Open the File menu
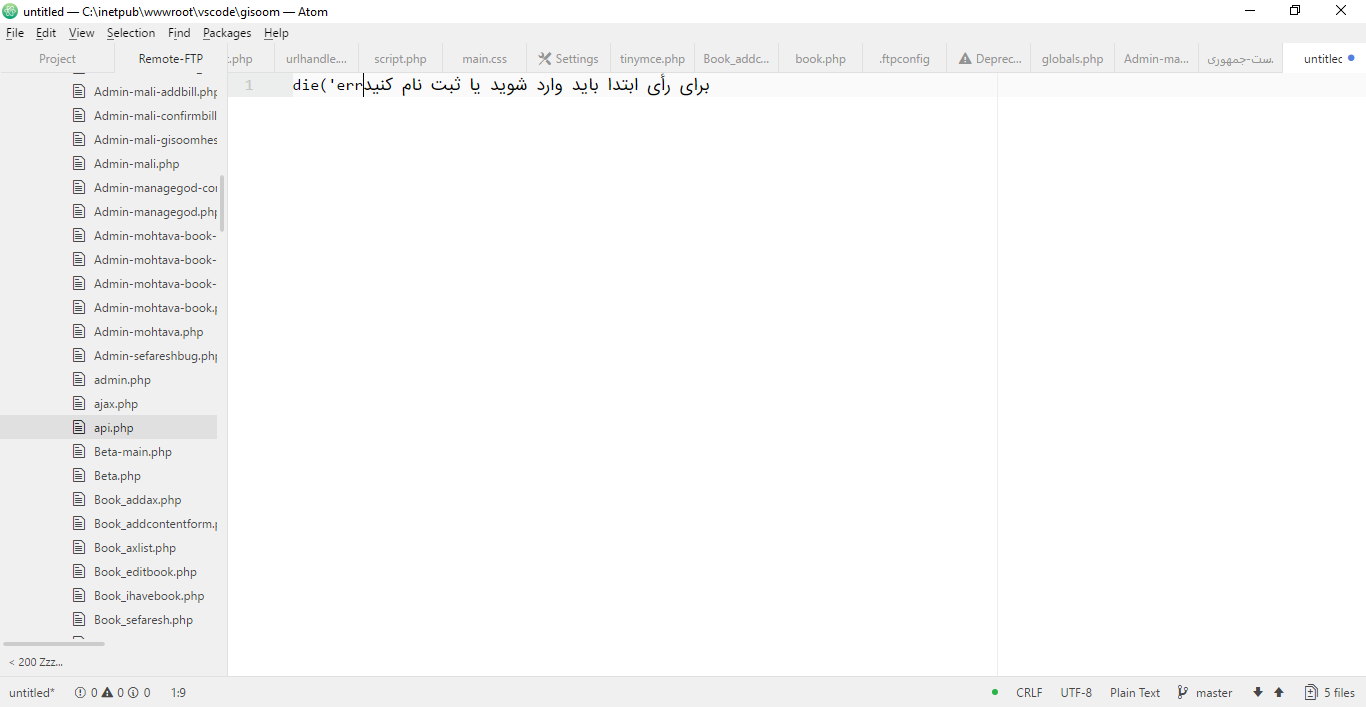This screenshot has width=1366, height=707. pyautogui.click(x=15, y=33)
